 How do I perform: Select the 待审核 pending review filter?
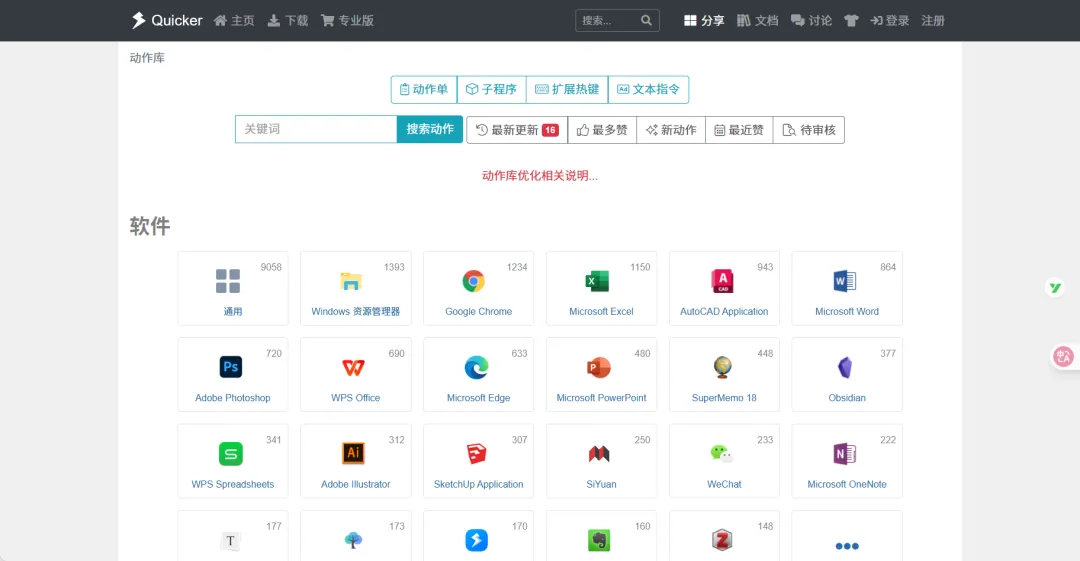809,130
